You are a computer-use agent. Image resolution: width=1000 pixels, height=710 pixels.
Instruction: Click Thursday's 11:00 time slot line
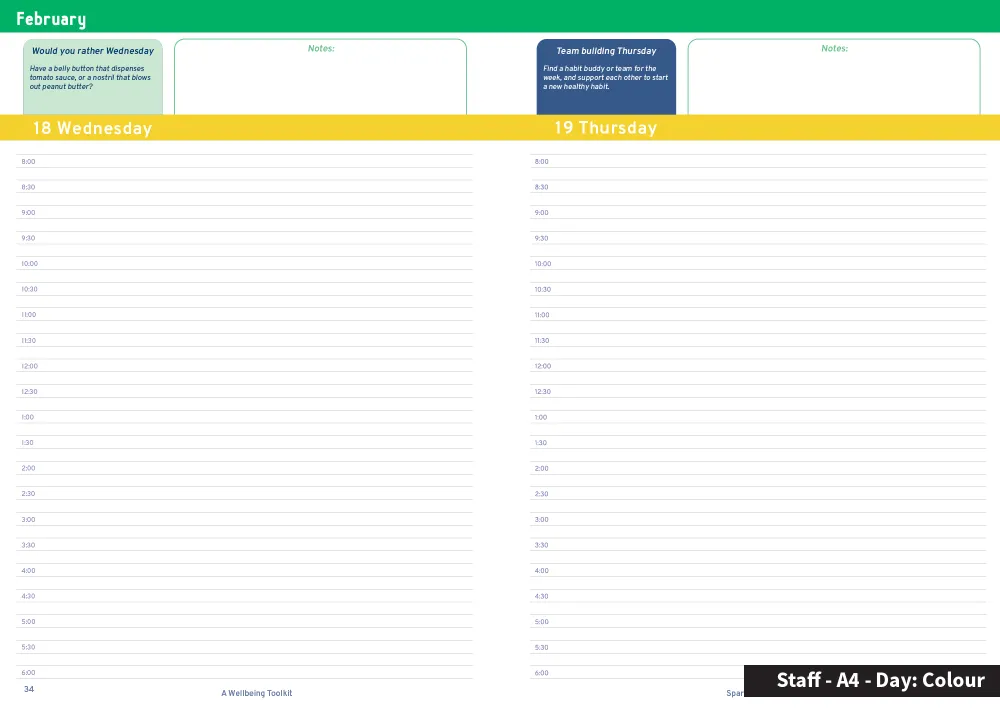[x=758, y=315]
